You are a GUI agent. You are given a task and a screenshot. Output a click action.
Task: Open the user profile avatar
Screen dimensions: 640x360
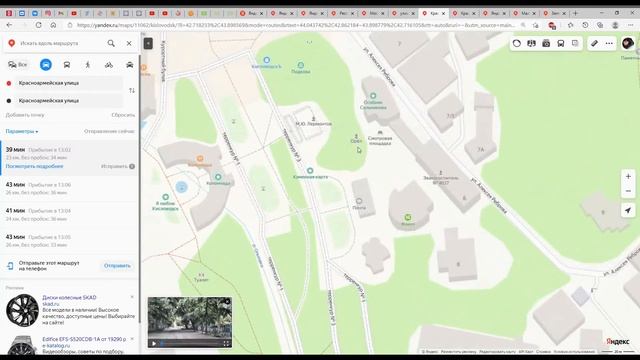pyautogui.click(x=628, y=43)
